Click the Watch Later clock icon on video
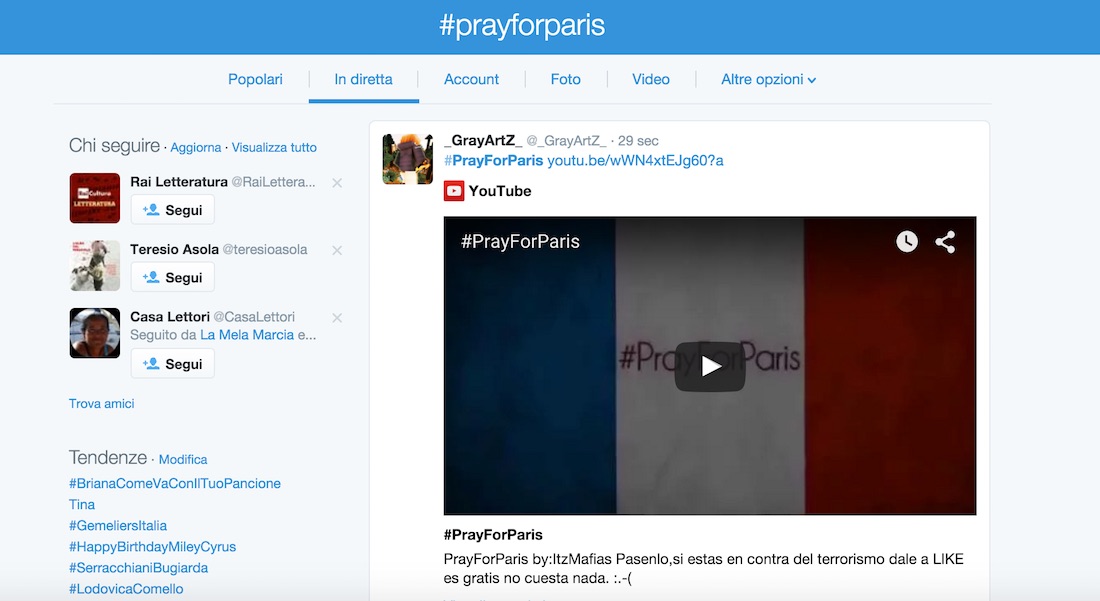The height and width of the screenshot is (601, 1100). click(906, 241)
